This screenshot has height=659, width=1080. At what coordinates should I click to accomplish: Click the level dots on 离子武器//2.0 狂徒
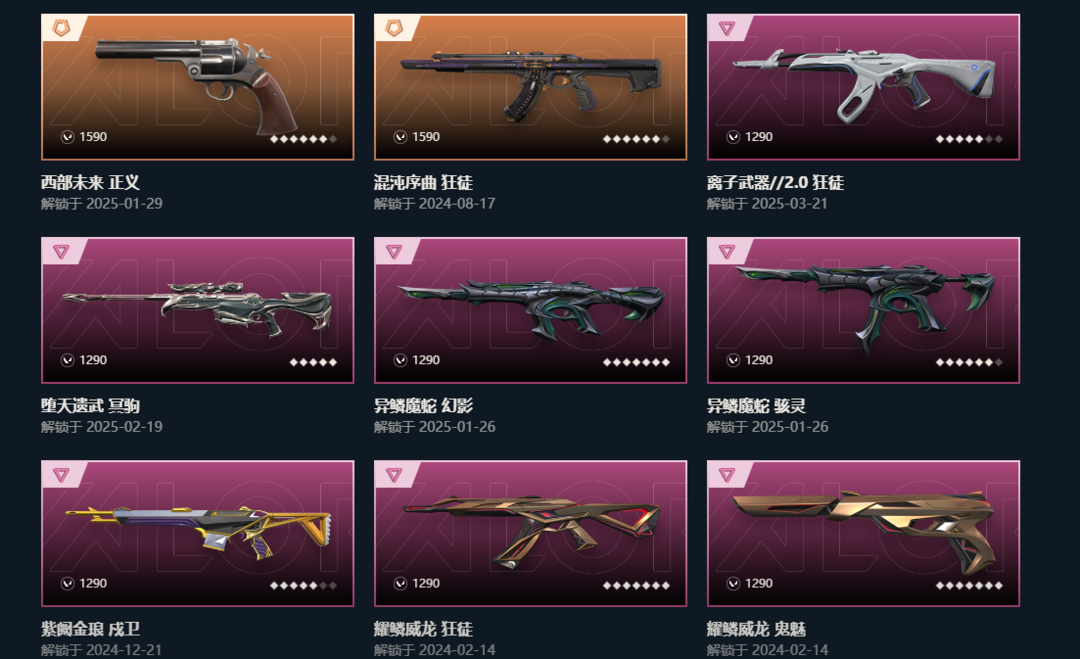(968, 139)
